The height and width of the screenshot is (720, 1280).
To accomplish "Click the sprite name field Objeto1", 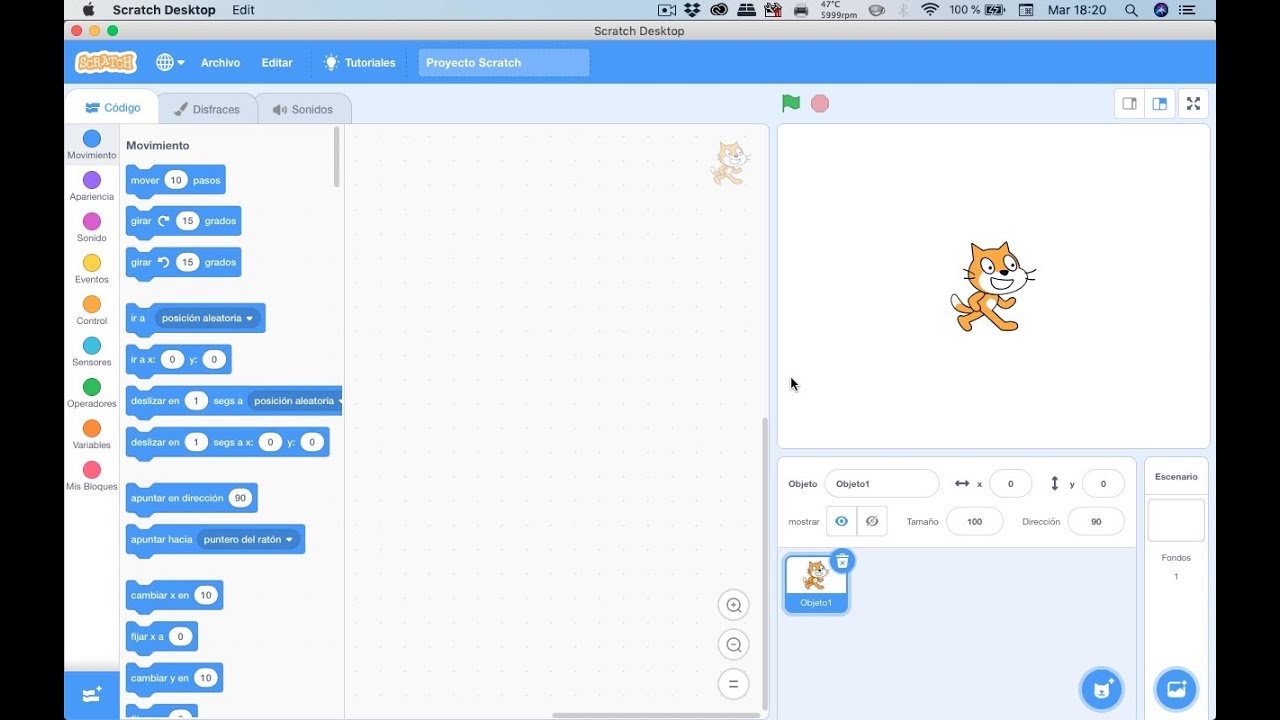I will [882, 484].
